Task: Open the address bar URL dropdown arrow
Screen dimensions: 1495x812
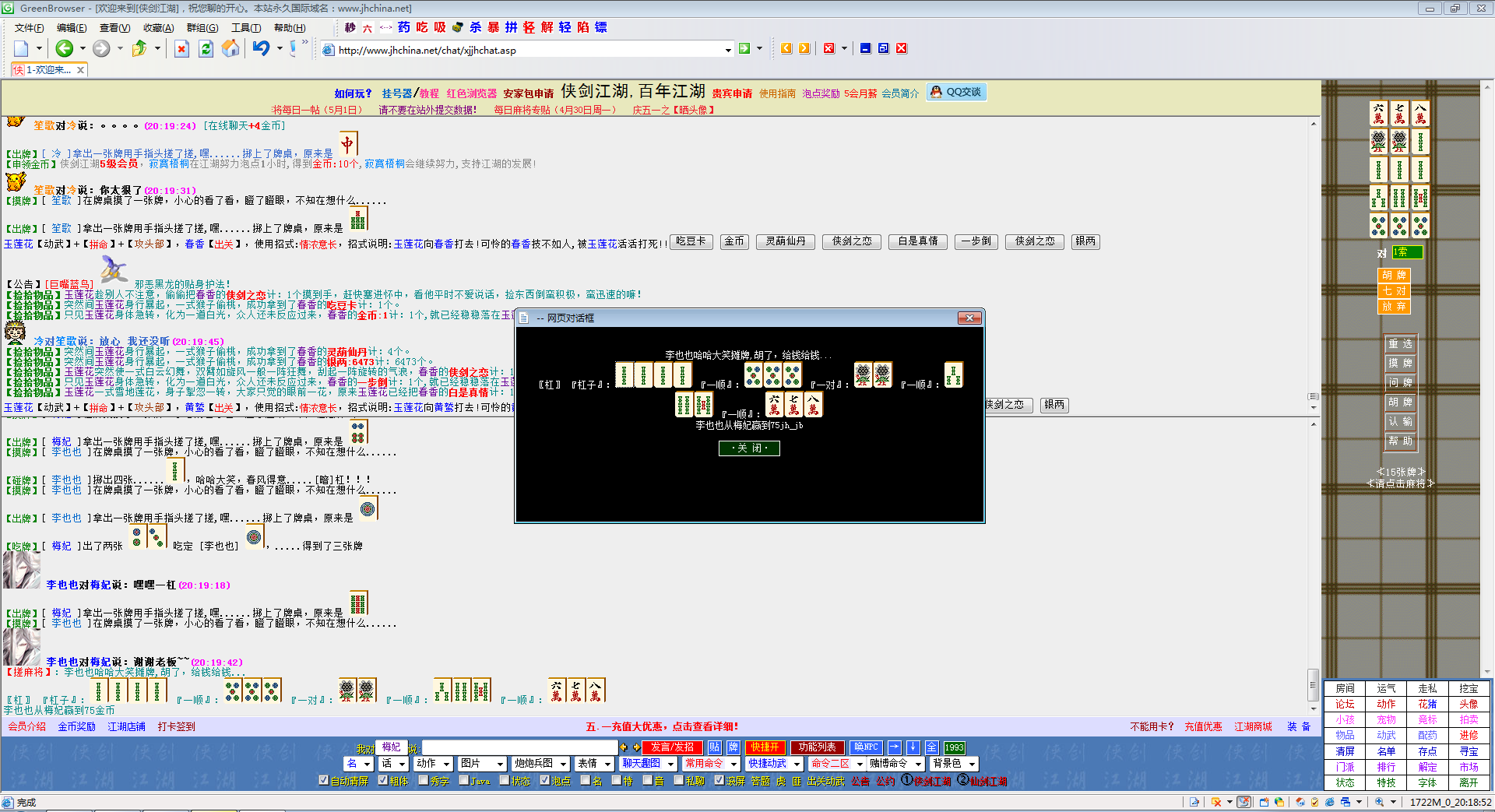Action: tap(728, 50)
